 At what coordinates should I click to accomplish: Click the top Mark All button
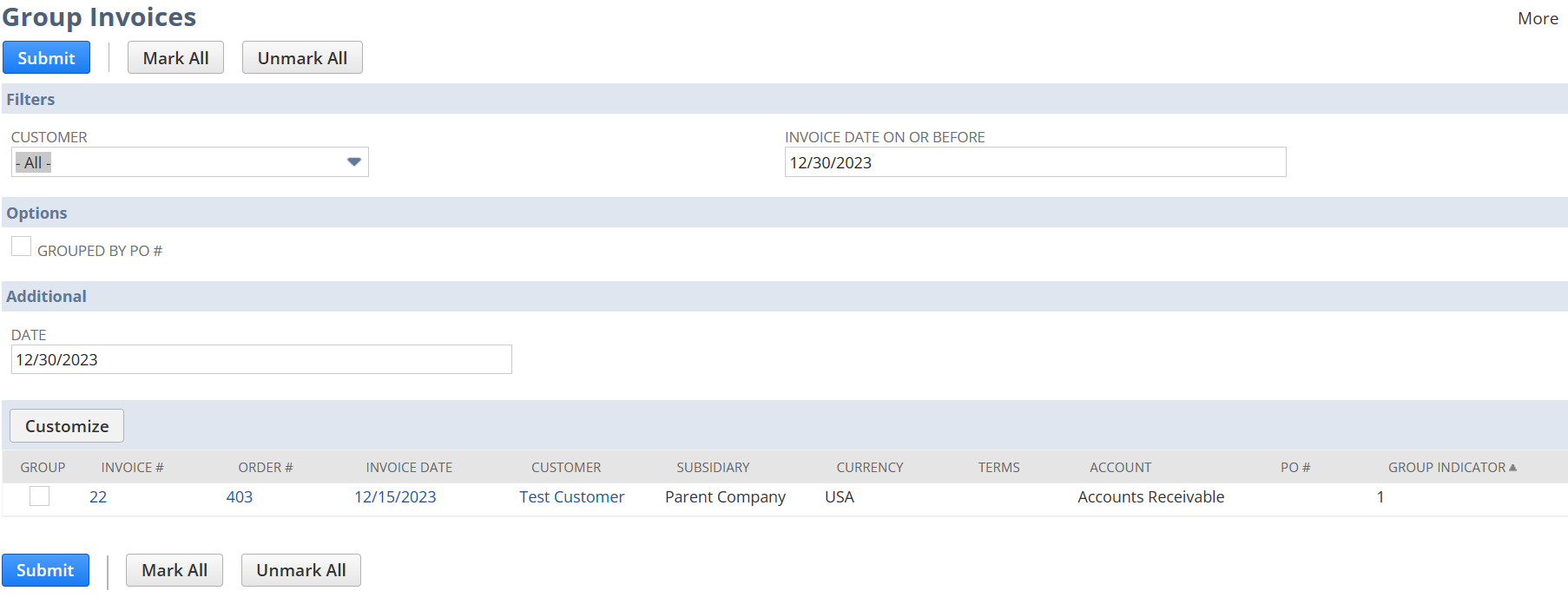(x=175, y=58)
